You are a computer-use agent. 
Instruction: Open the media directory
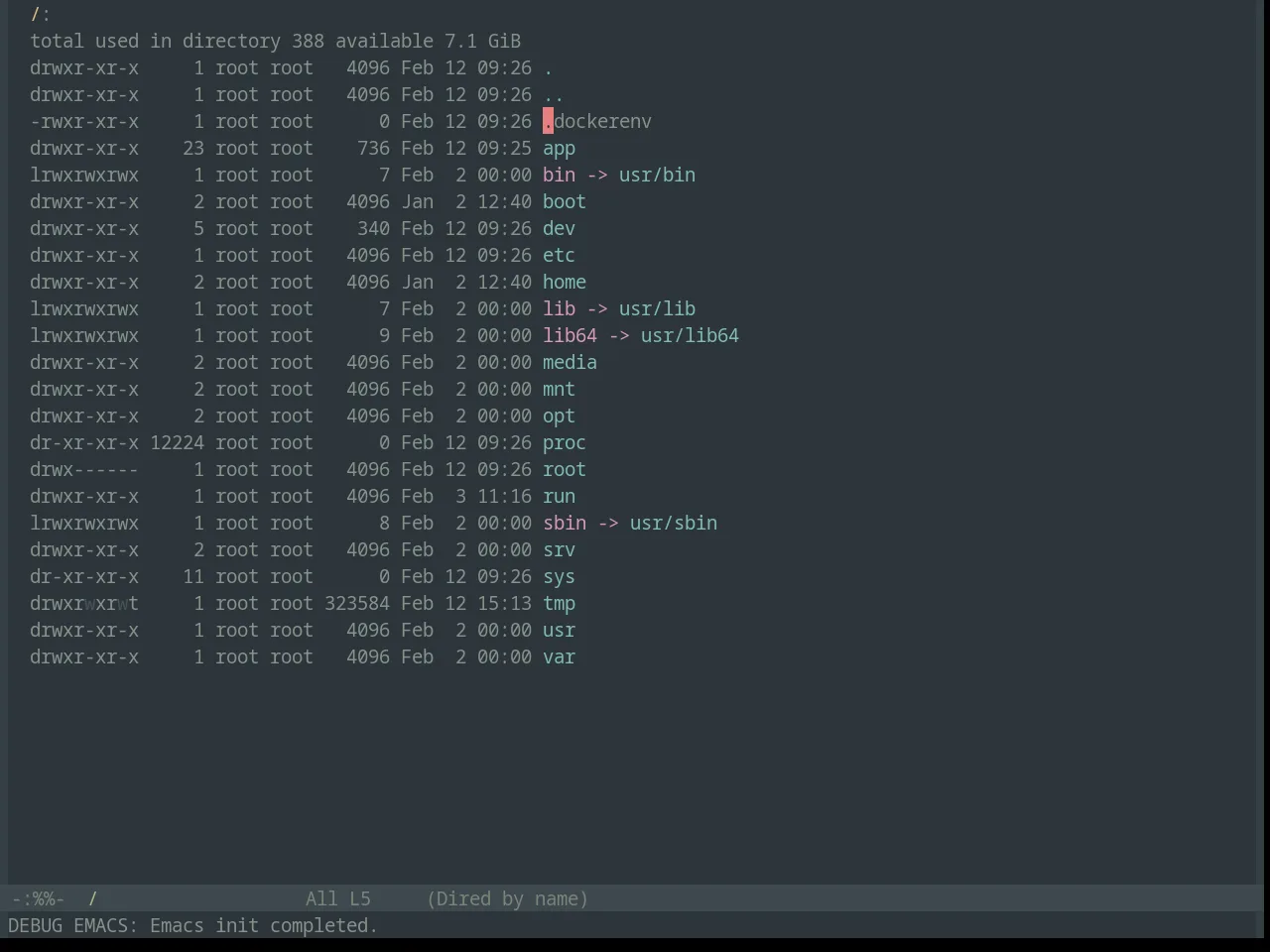coord(570,363)
